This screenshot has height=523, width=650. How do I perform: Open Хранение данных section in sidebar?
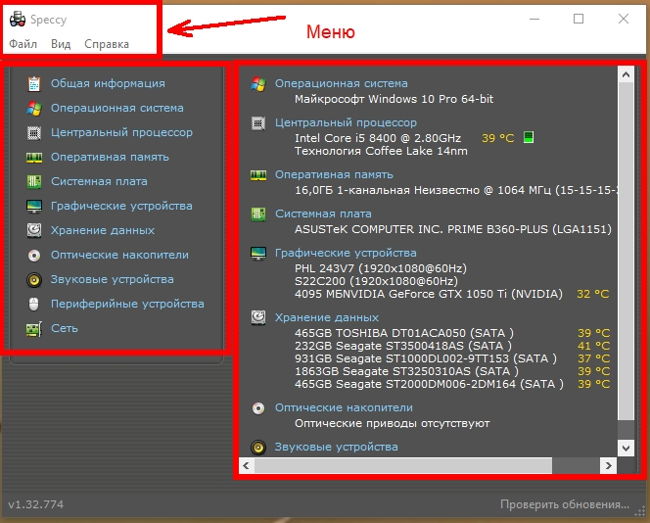click(102, 230)
